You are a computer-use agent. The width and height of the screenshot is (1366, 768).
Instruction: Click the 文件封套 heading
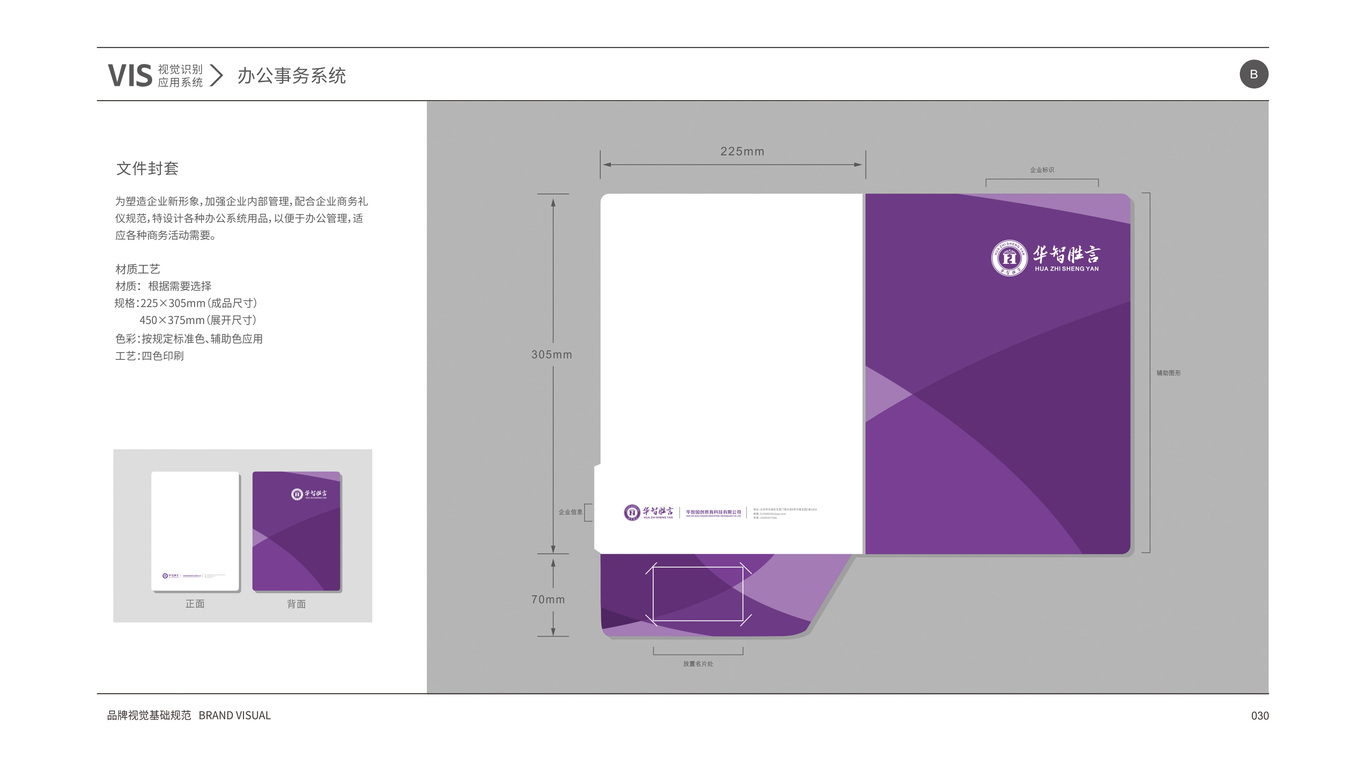tap(147, 168)
